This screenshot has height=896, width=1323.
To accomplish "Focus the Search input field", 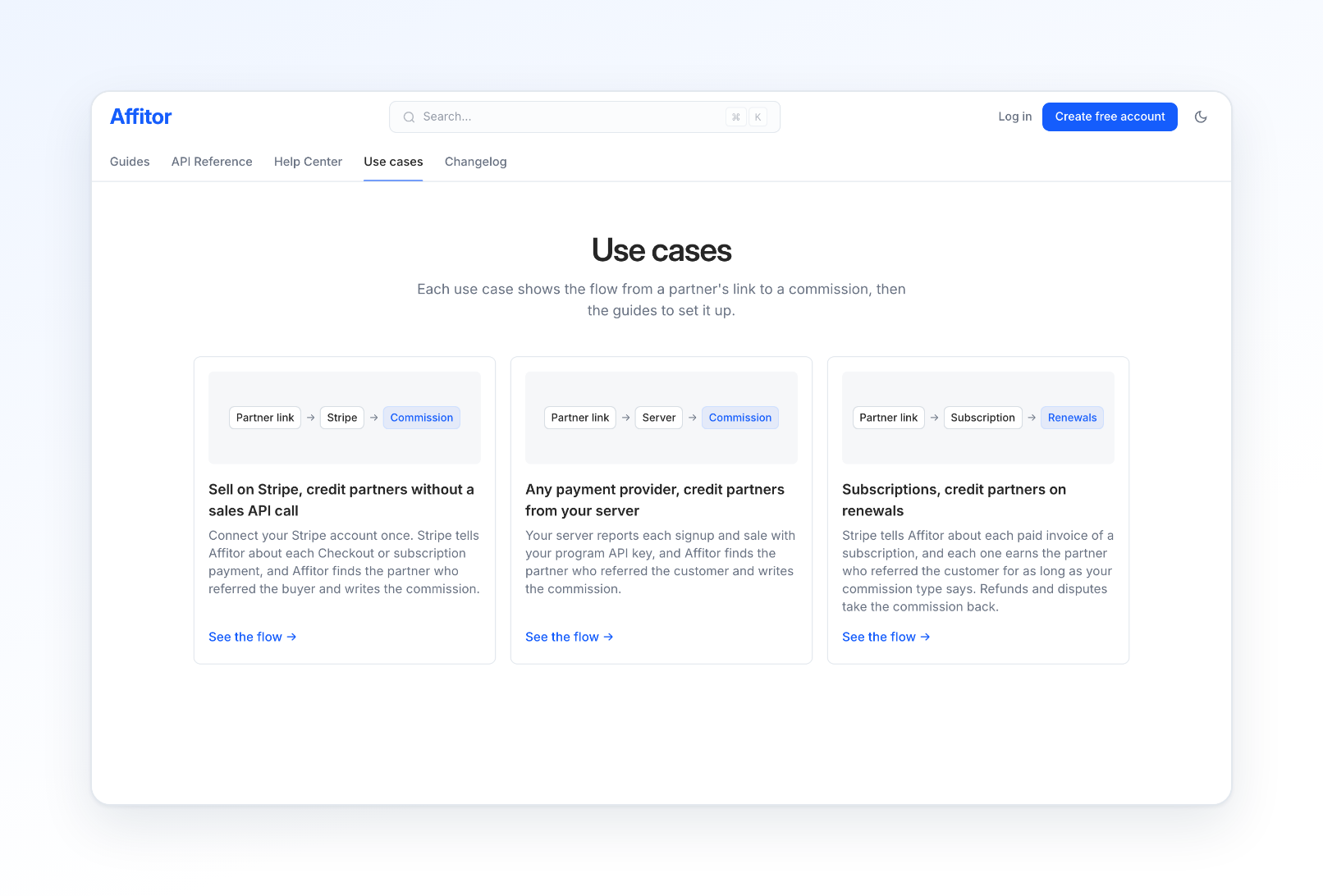I will 584,117.
